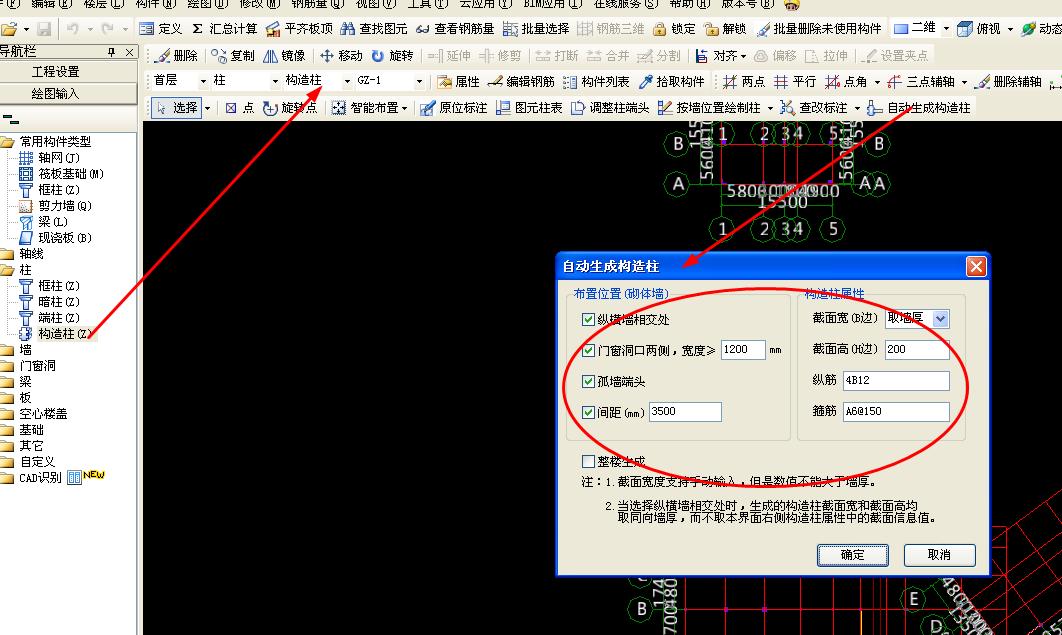The image size is (1062, 635).
Task: Click 取消 to cancel dialog
Action: (939, 555)
